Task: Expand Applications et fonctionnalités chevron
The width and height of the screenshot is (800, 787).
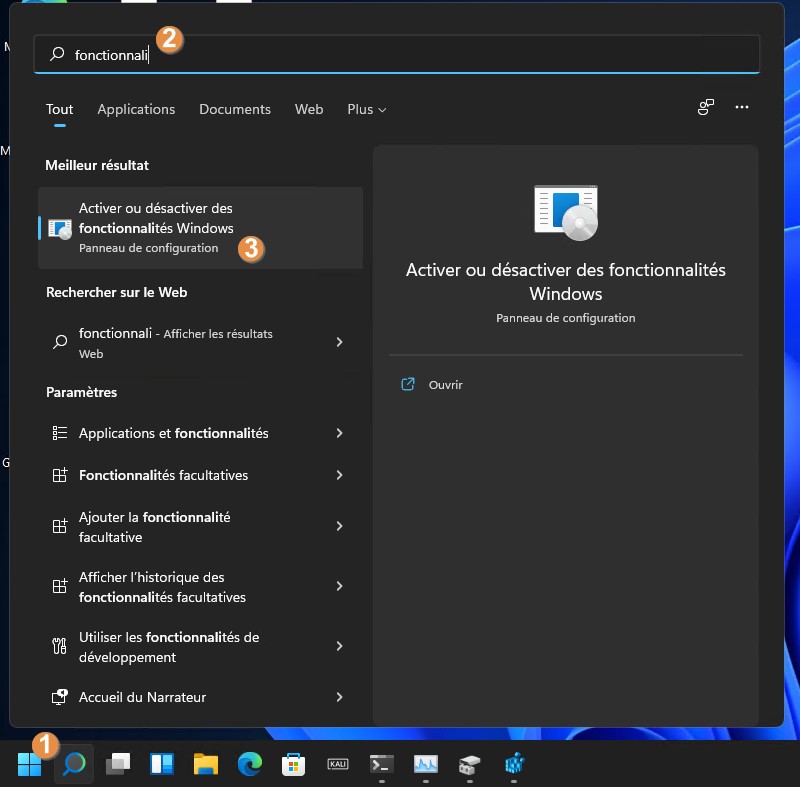Action: click(x=340, y=433)
